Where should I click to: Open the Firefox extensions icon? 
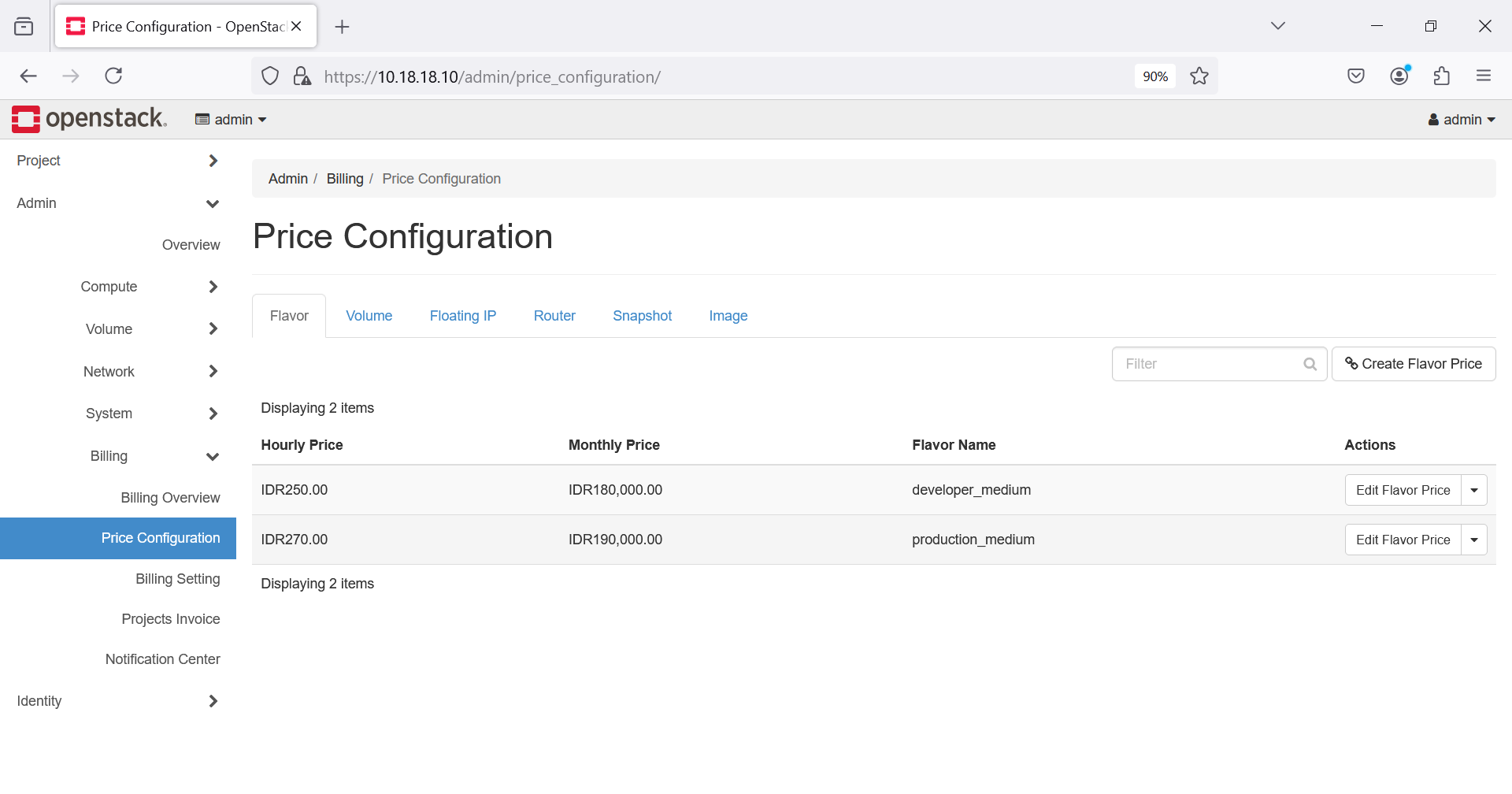pos(1441,76)
